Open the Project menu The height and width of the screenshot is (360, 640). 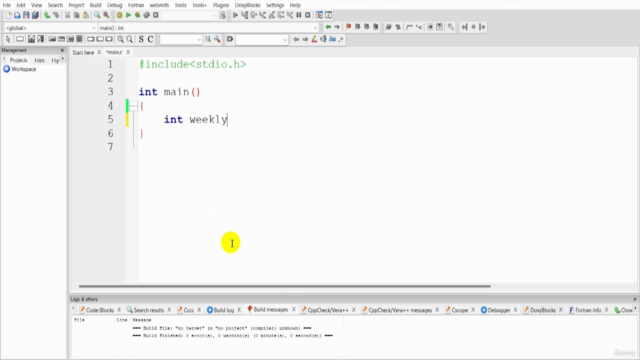click(x=76, y=5)
